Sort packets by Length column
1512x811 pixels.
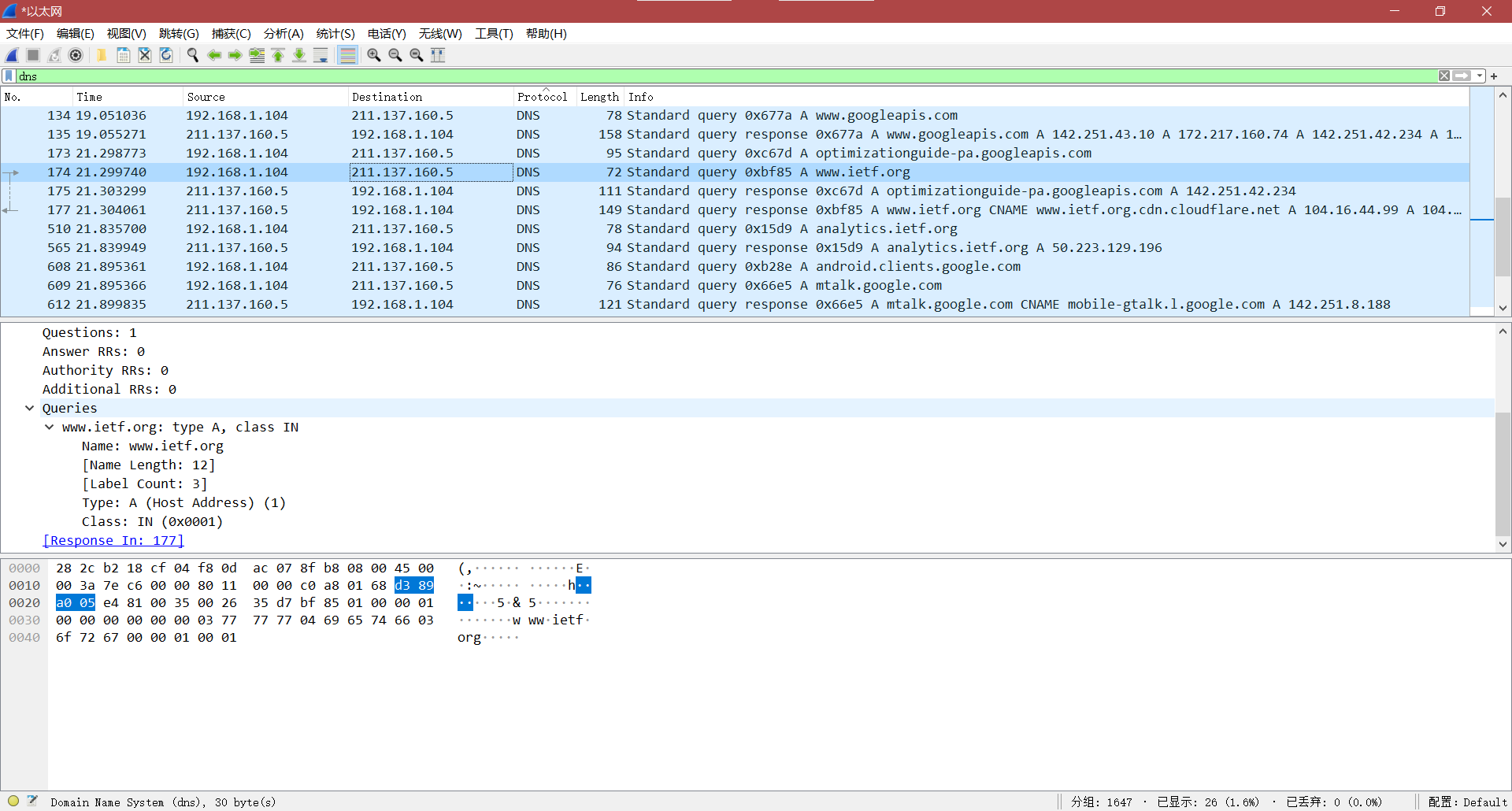click(x=600, y=97)
